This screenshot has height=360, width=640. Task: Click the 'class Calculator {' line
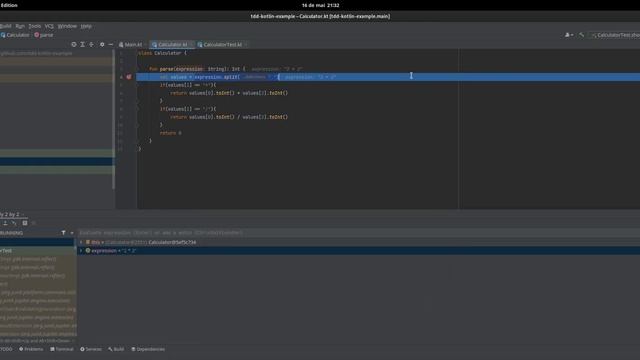[x=162, y=53]
